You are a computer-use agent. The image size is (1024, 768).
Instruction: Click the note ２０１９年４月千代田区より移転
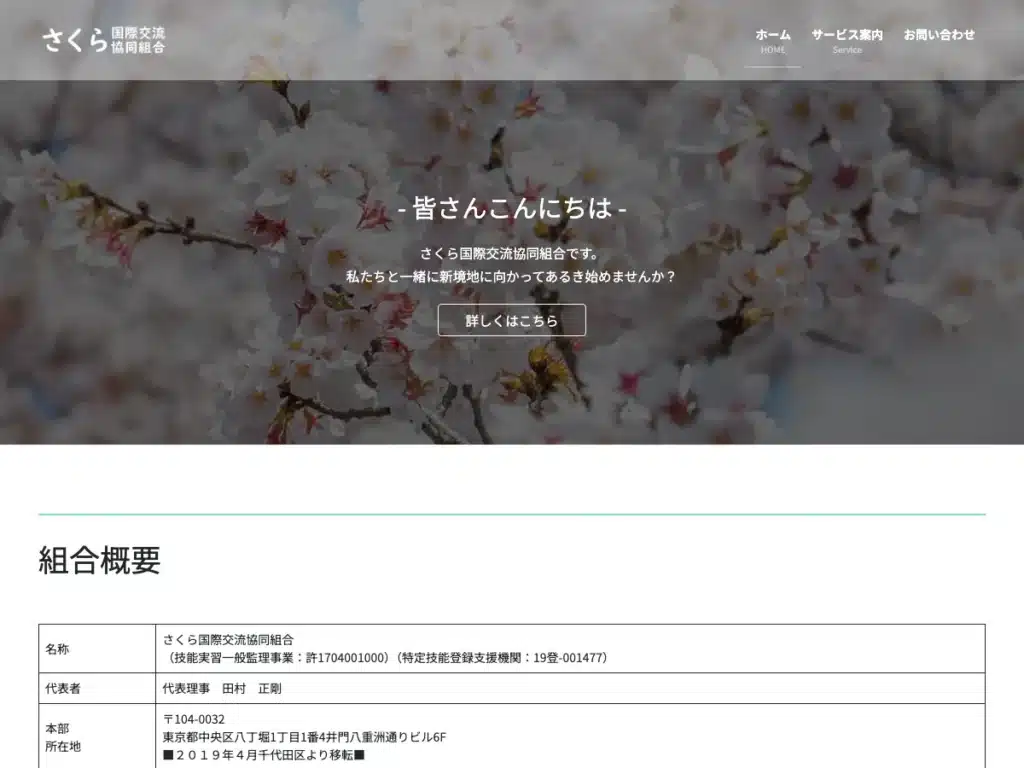pyautogui.click(x=264, y=755)
